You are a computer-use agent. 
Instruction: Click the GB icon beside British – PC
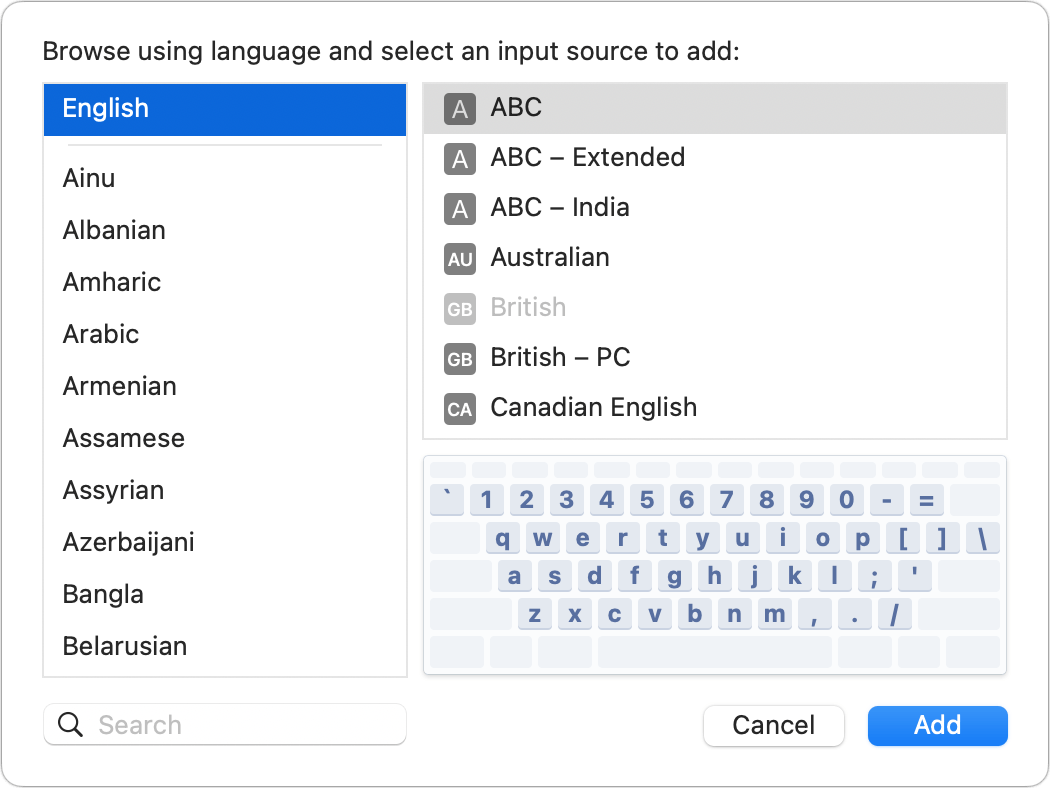(459, 359)
